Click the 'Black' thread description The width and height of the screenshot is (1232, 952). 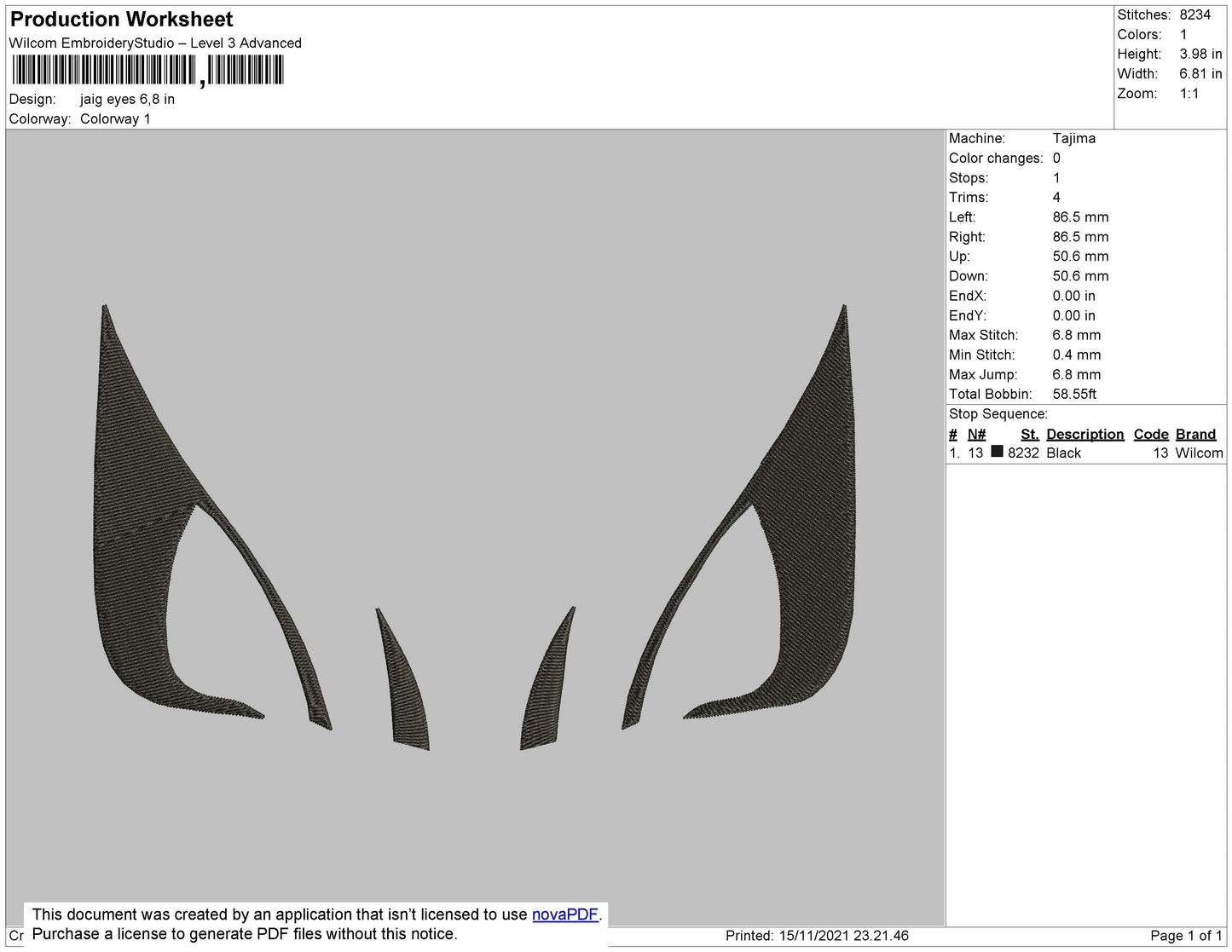coord(1063,453)
